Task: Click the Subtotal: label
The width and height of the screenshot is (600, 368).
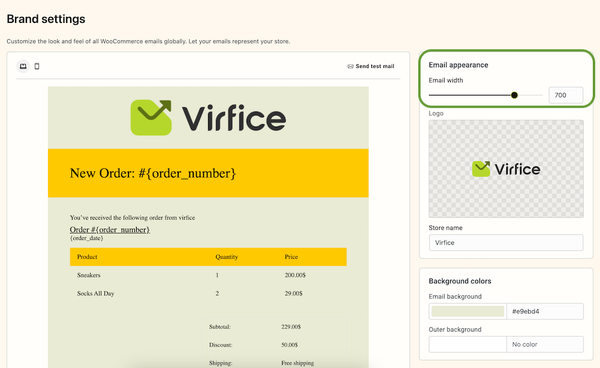Action: [220, 327]
